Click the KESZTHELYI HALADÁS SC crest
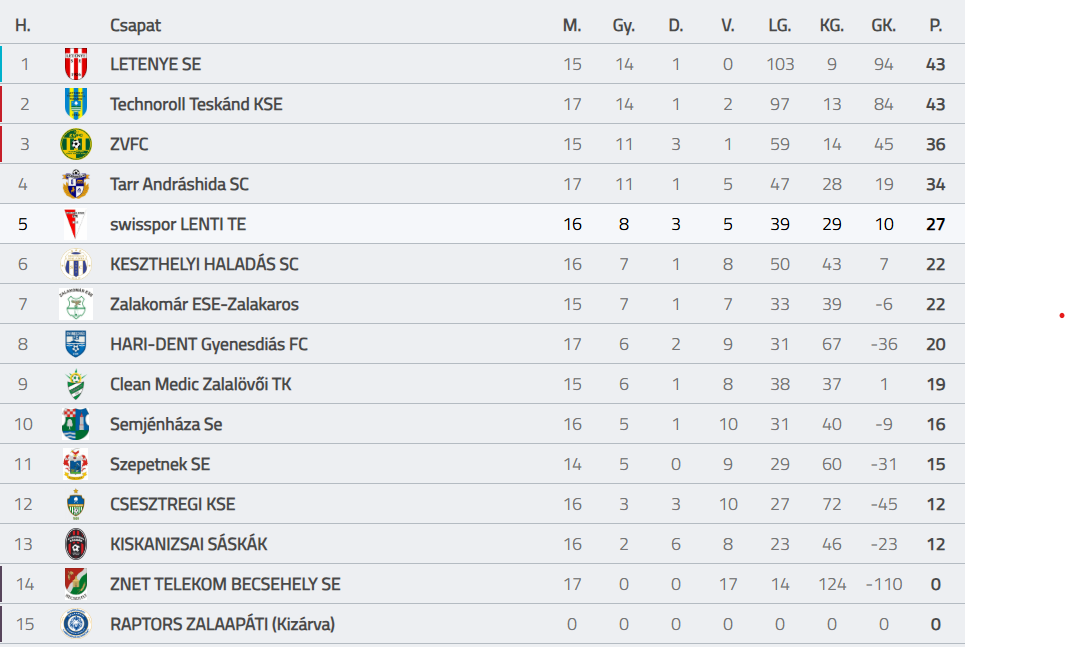 [x=76, y=264]
